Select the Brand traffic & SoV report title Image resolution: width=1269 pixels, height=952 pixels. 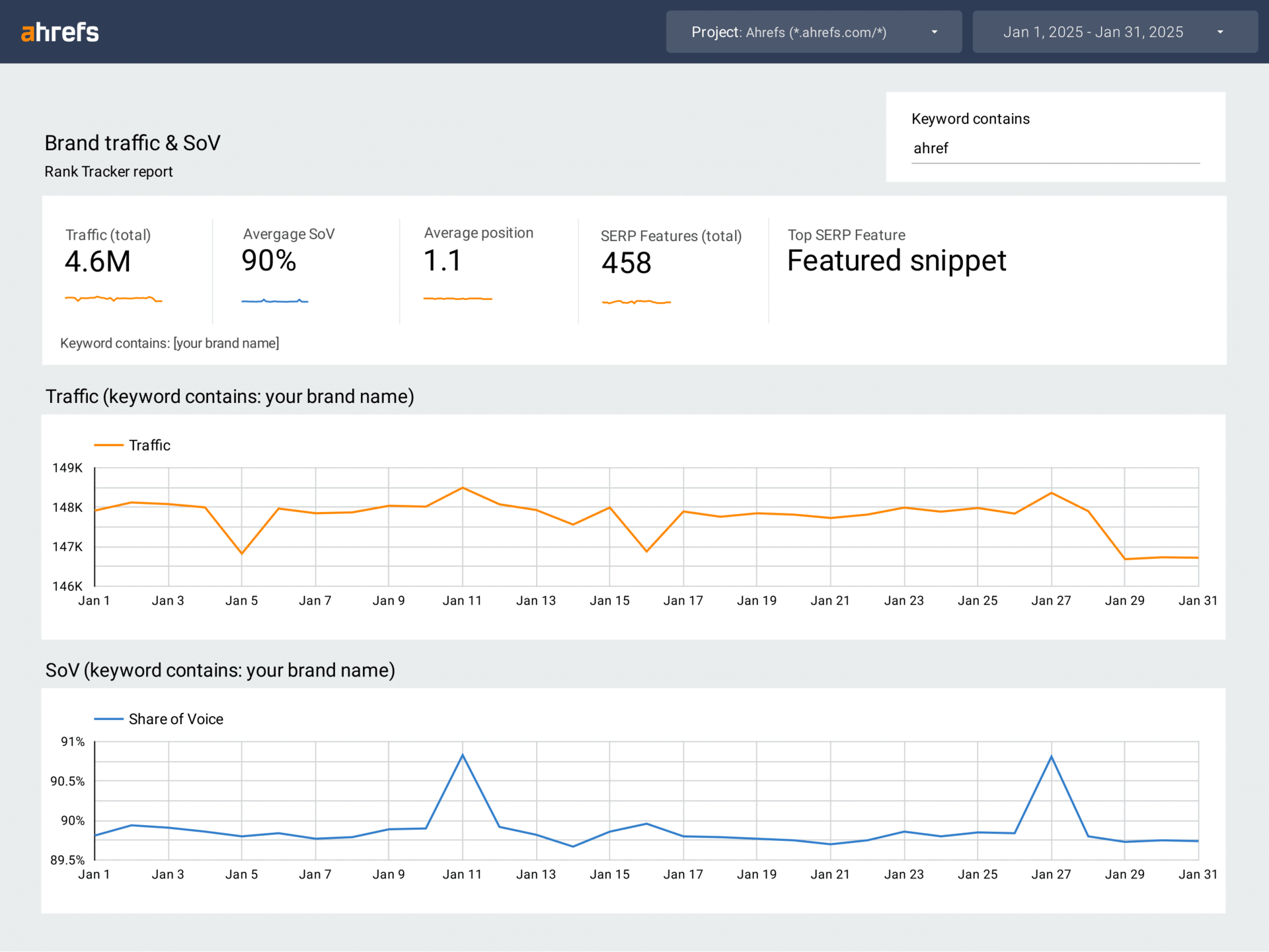point(132,143)
